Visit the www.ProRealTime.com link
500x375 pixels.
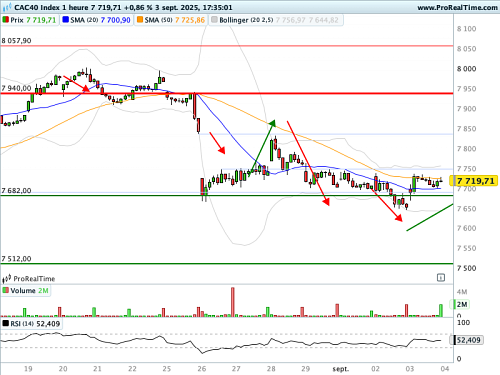(x=457, y=7)
